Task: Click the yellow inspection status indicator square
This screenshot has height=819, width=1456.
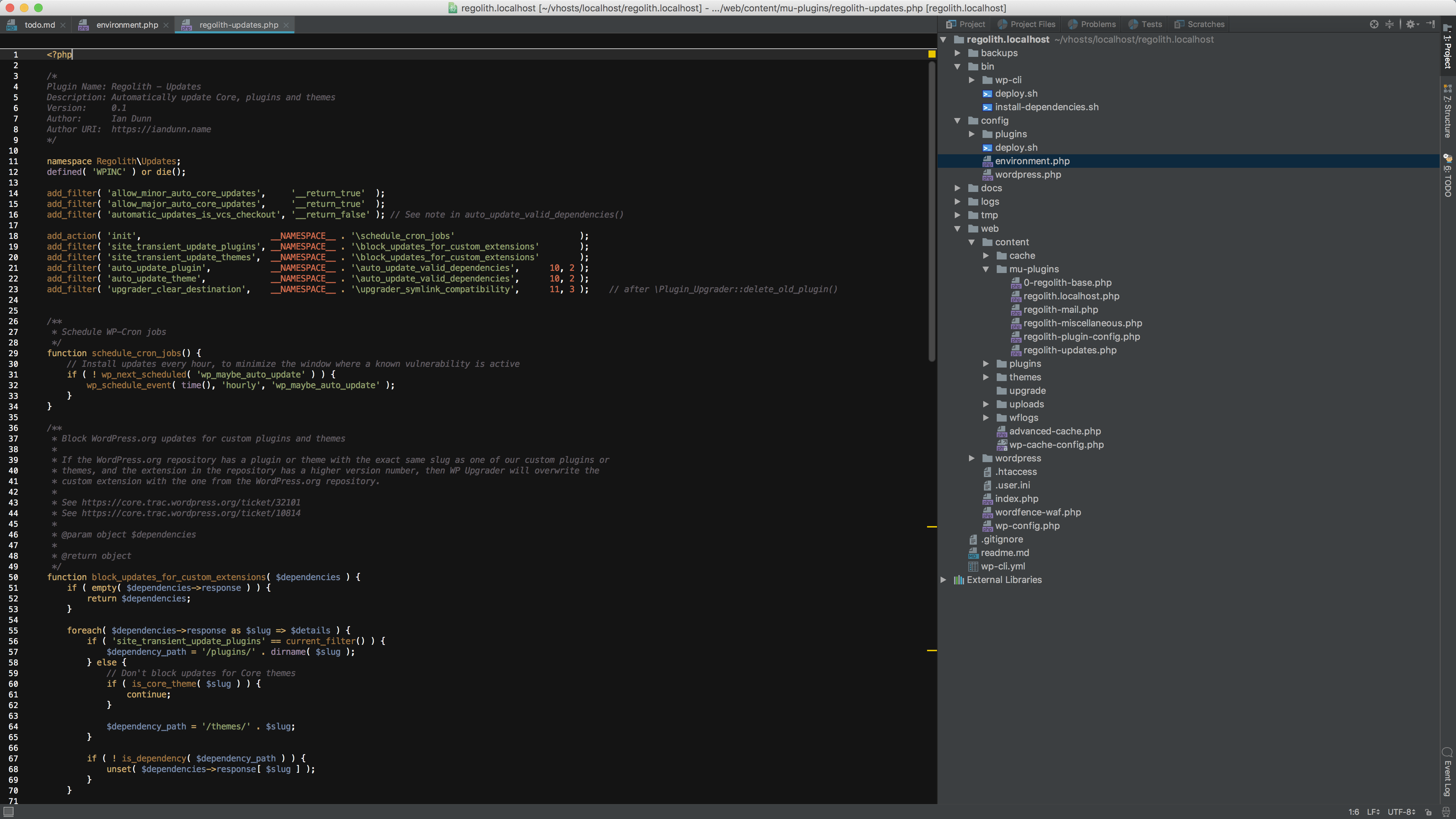Action: pos(931,54)
